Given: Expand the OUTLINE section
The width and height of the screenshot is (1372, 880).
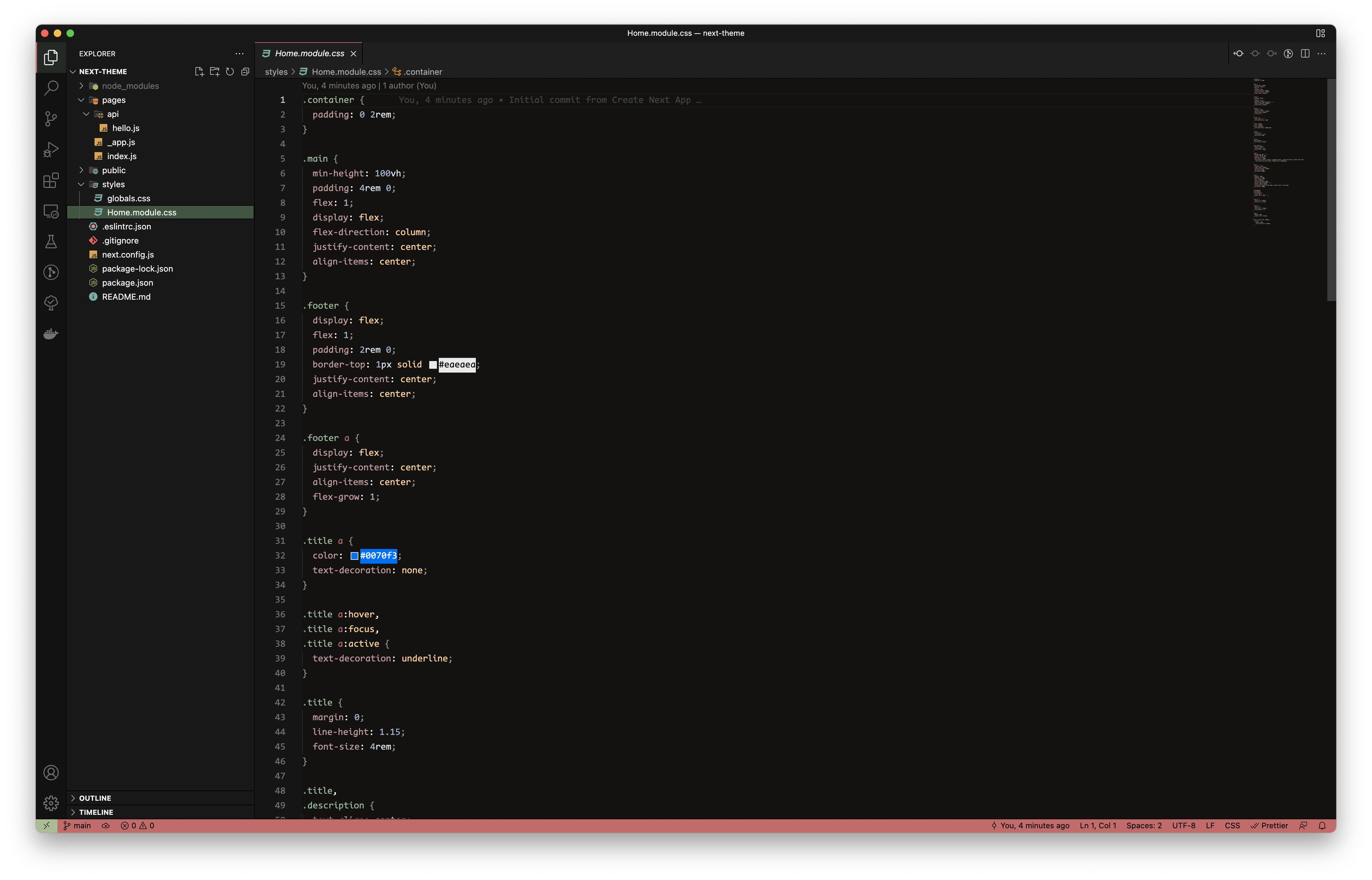Looking at the screenshot, I should pos(95,798).
